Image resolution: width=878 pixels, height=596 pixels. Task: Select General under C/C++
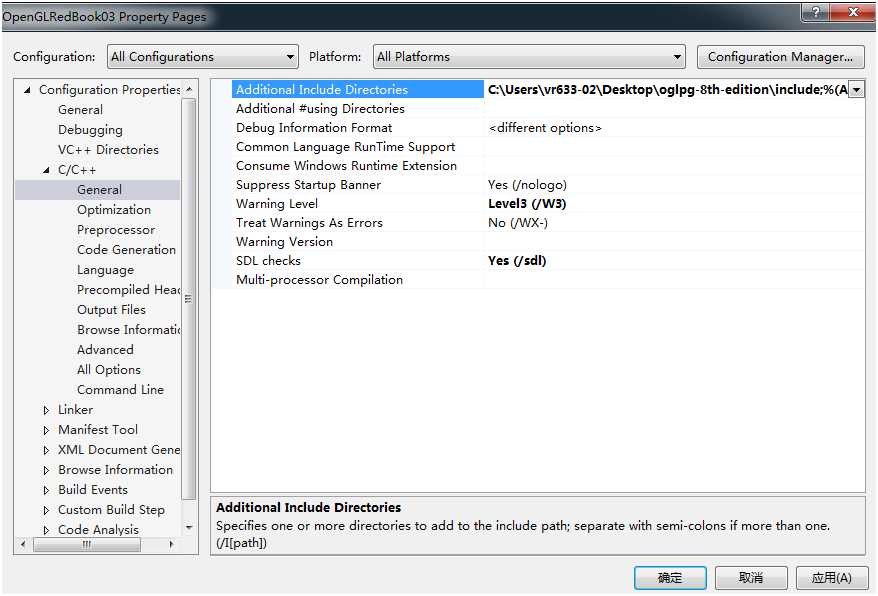(99, 190)
